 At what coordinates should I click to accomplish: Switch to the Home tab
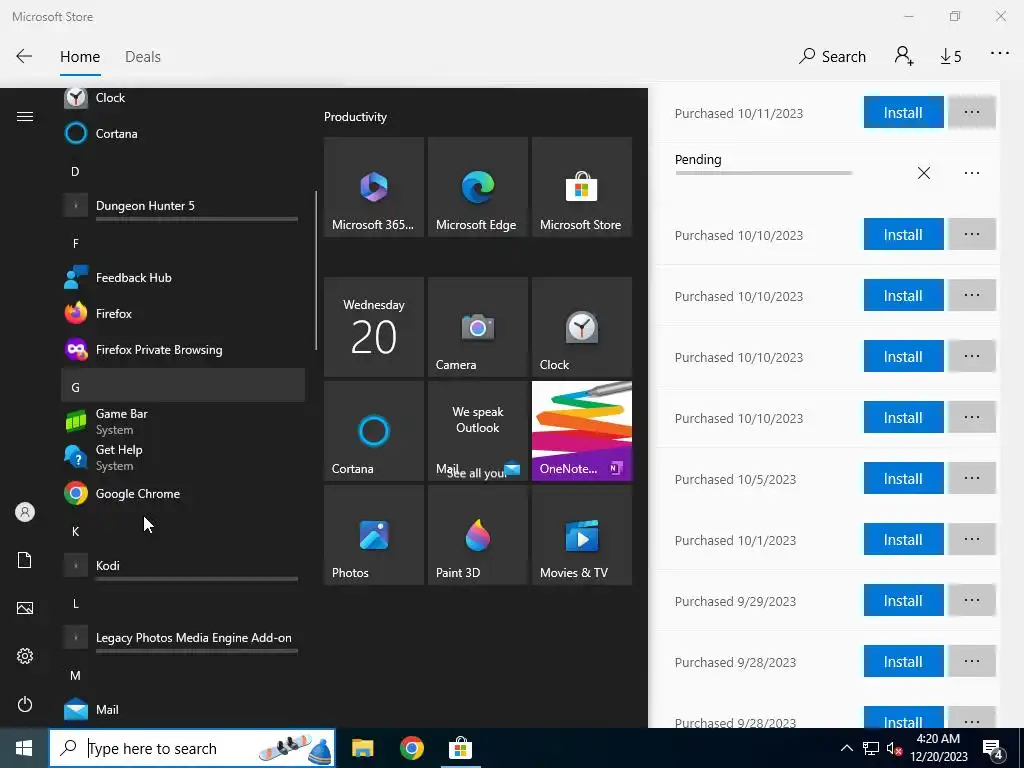point(80,57)
